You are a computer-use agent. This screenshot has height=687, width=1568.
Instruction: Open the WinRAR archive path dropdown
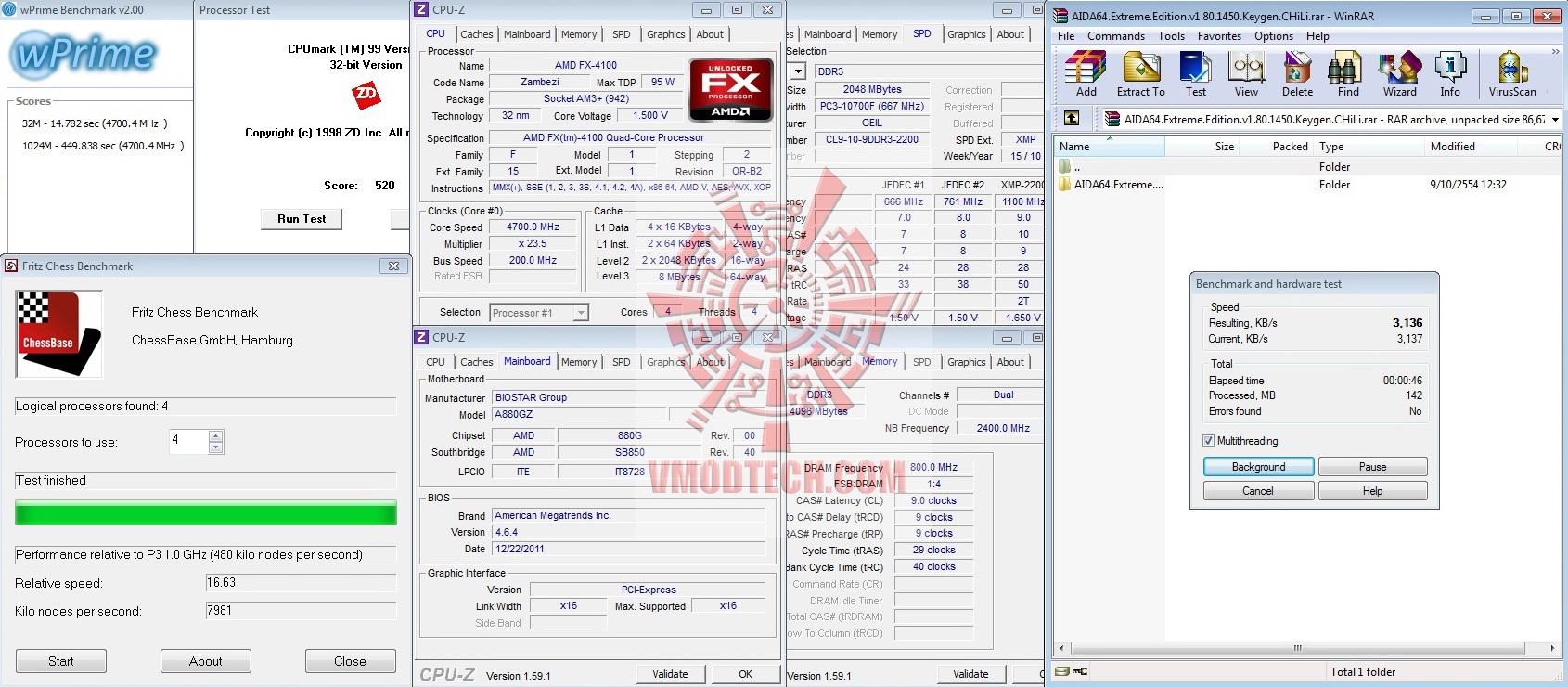(x=1555, y=119)
